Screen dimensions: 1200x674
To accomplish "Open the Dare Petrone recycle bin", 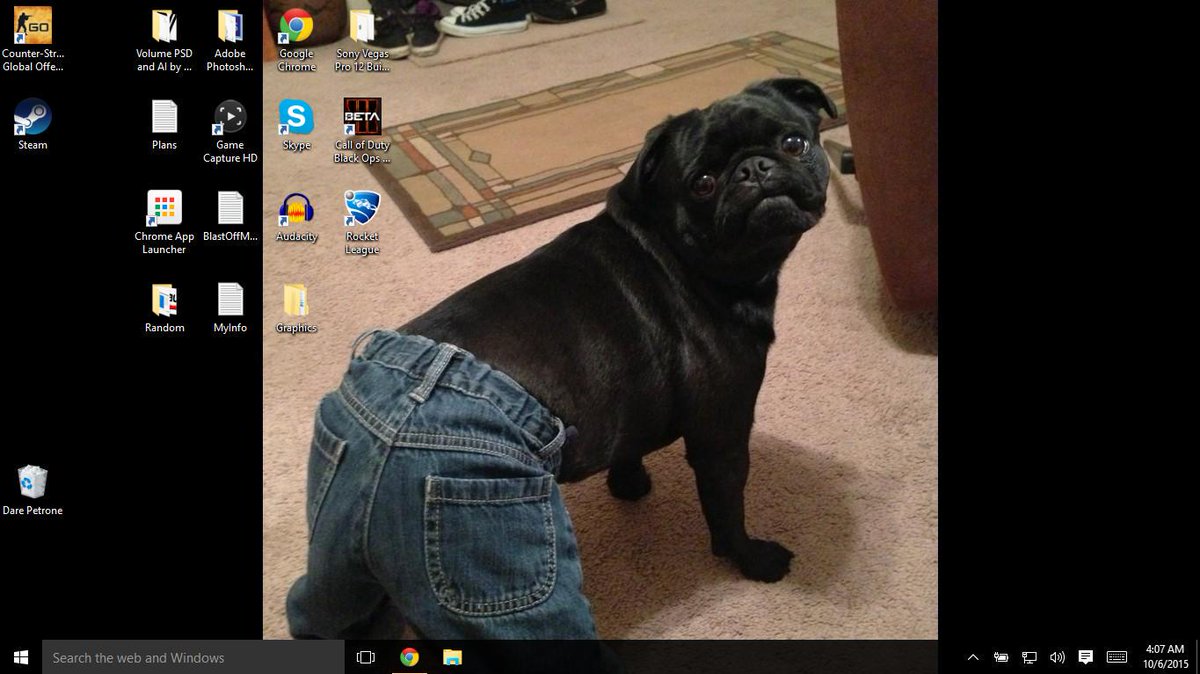I will click(x=33, y=483).
